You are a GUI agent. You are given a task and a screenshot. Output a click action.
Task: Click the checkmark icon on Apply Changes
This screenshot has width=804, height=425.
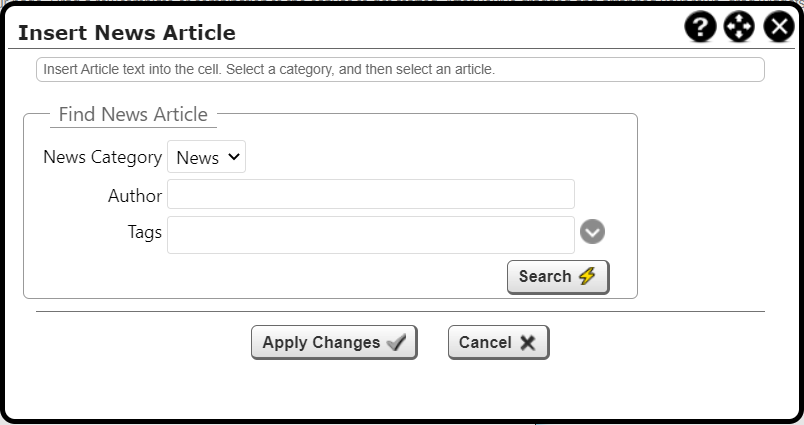[396, 343]
